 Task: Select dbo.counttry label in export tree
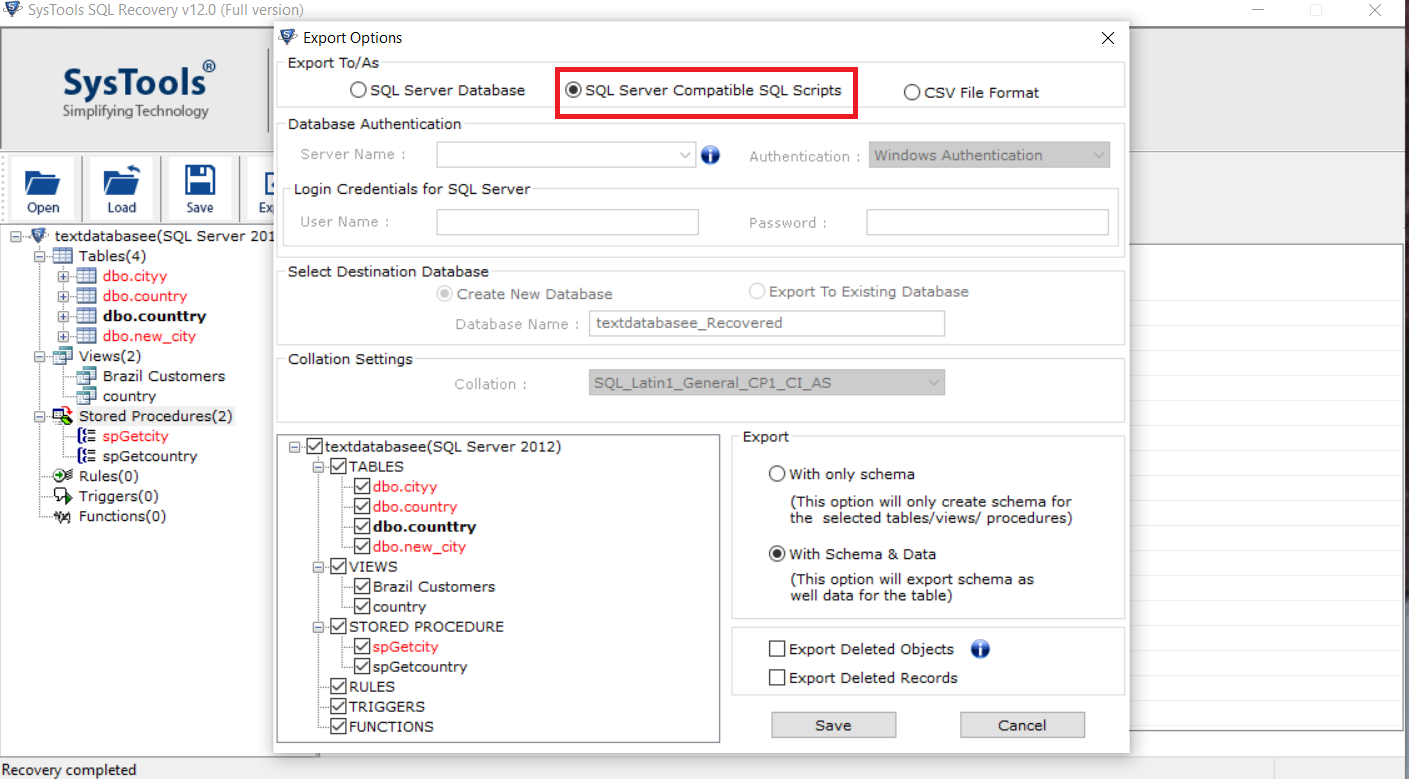coord(424,527)
